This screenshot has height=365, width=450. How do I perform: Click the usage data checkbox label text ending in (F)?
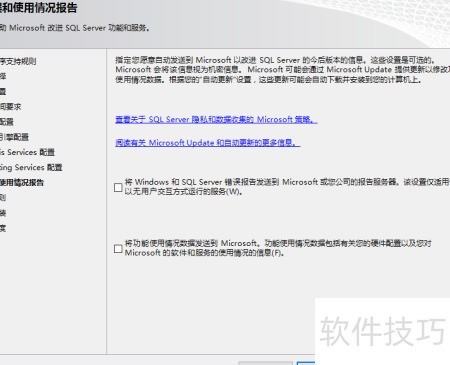pos(278,248)
